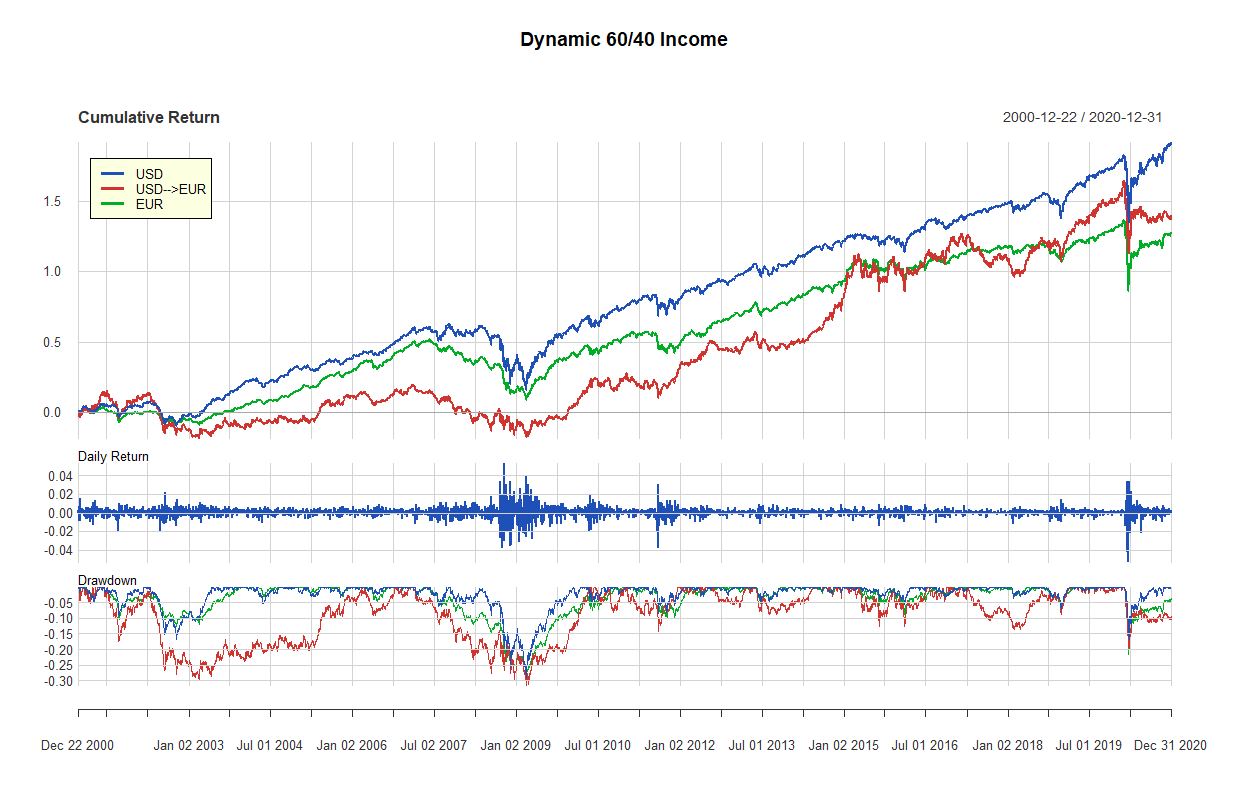The width and height of the screenshot is (1250, 796).
Task: Click the Jan 02 2012 date label
Action: click(x=679, y=746)
